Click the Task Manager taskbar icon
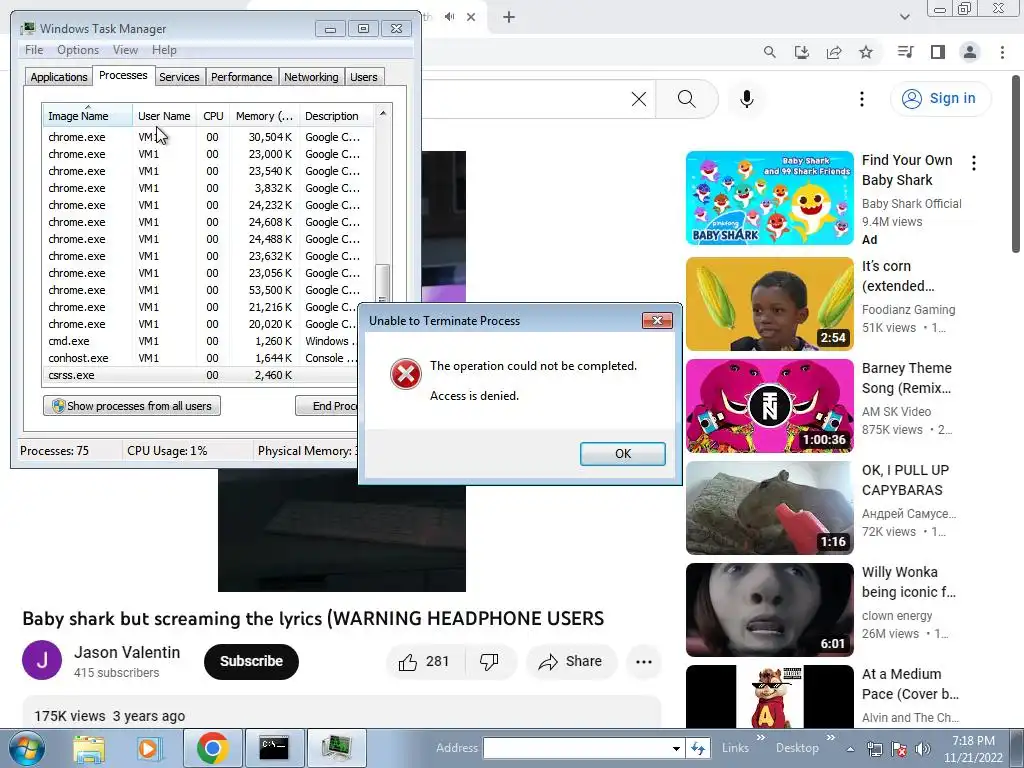 336,748
